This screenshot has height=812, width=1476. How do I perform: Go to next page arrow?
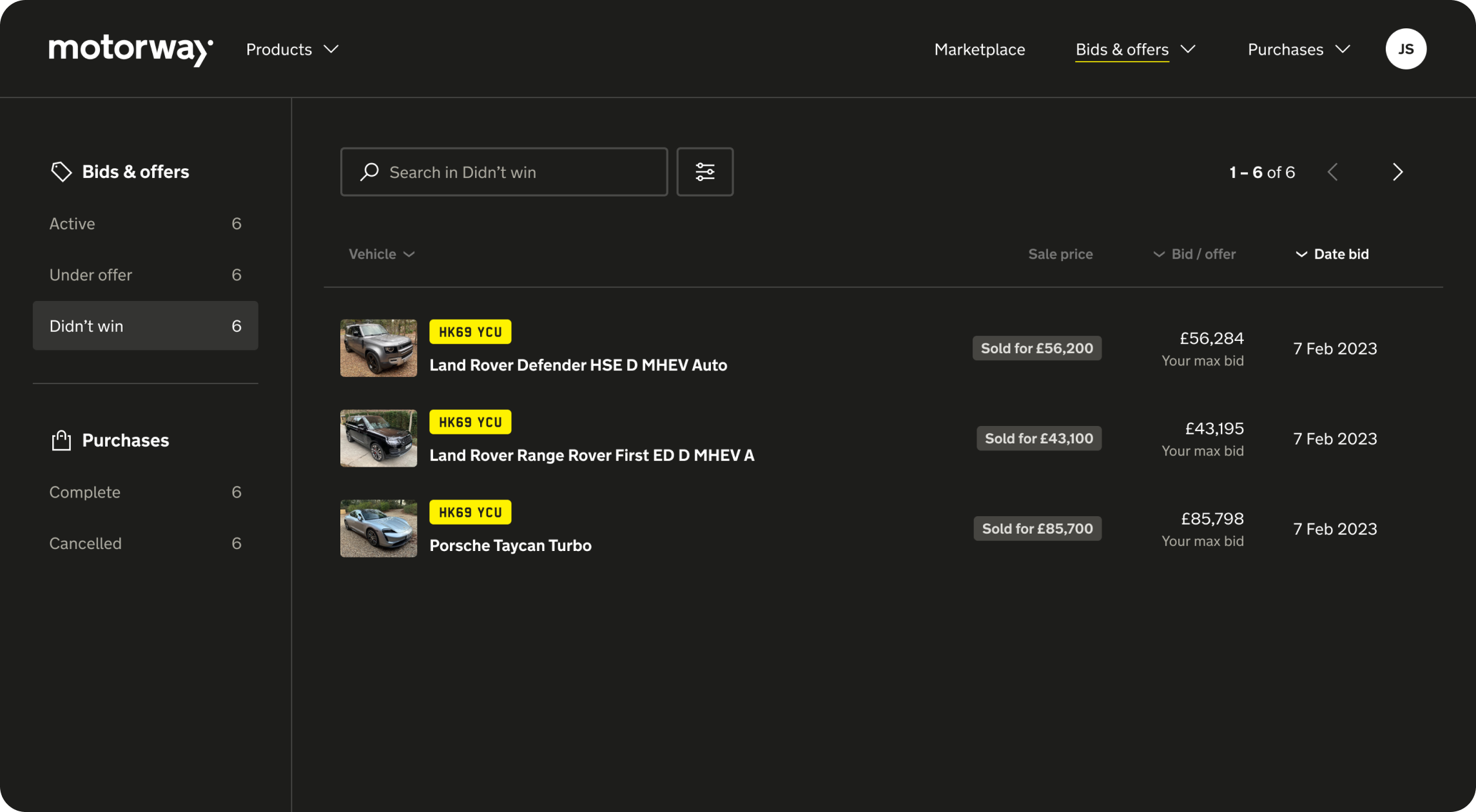click(x=1397, y=172)
